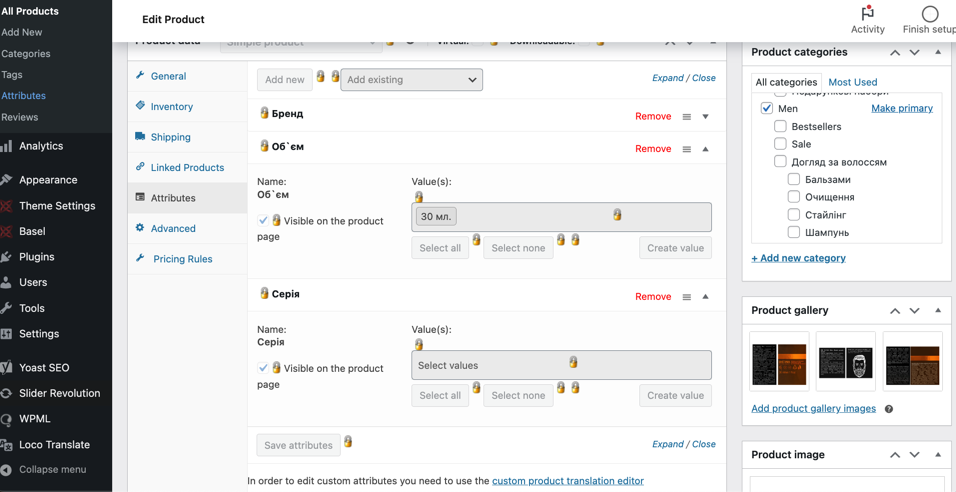The height and width of the screenshot is (492, 956).
Task: Select the second product gallery thumbnail
Action: pos(846,362)
